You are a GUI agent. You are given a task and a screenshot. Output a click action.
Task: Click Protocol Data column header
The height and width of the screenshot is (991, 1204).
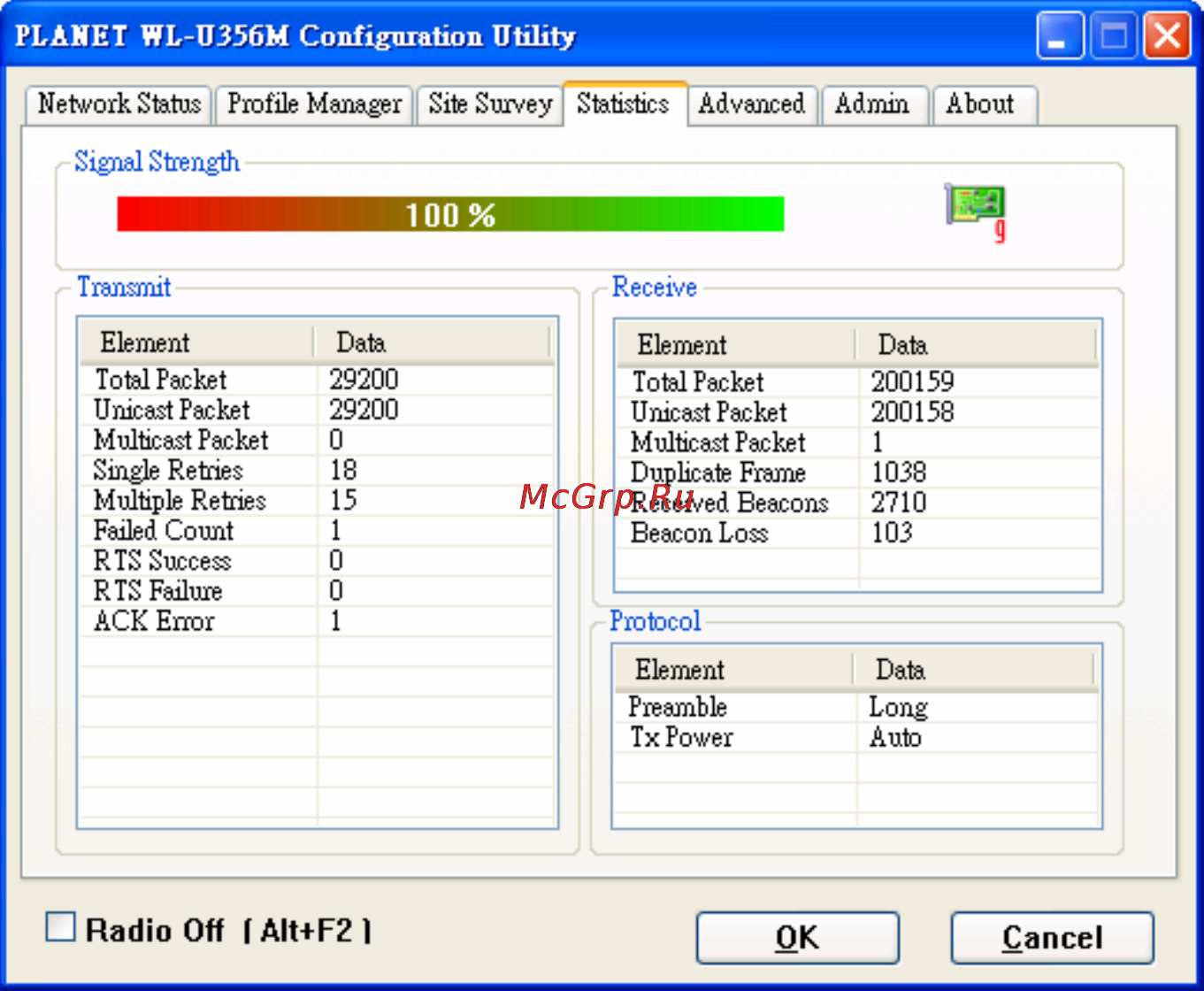tap(973, 670)
